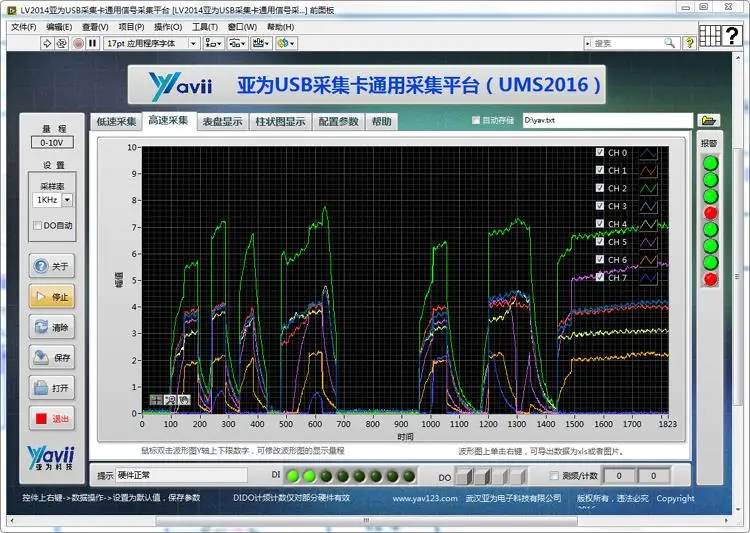Toggle the CH 2 plot checkbox
The image size is (750, 533).
(600, 188)
